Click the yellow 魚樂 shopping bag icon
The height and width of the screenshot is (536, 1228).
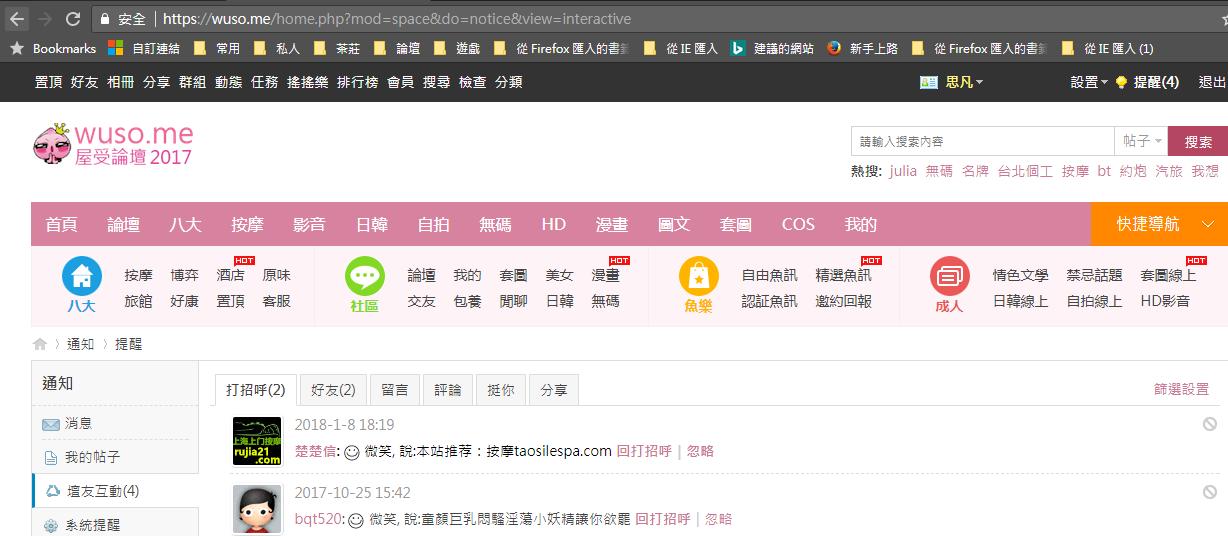pos(698,276)
